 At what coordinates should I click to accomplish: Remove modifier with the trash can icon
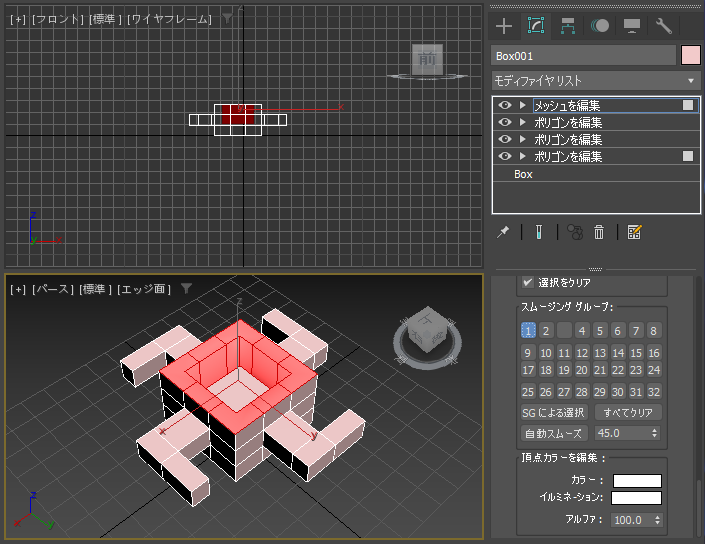coord(599,232)
